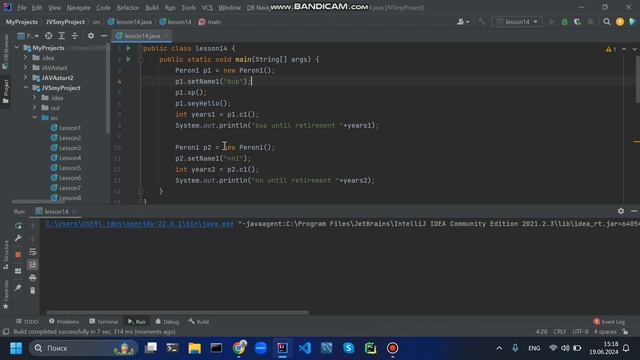This screenshot has width=640, height=360.
Task: Pin the Run tab
Action: 18,288
